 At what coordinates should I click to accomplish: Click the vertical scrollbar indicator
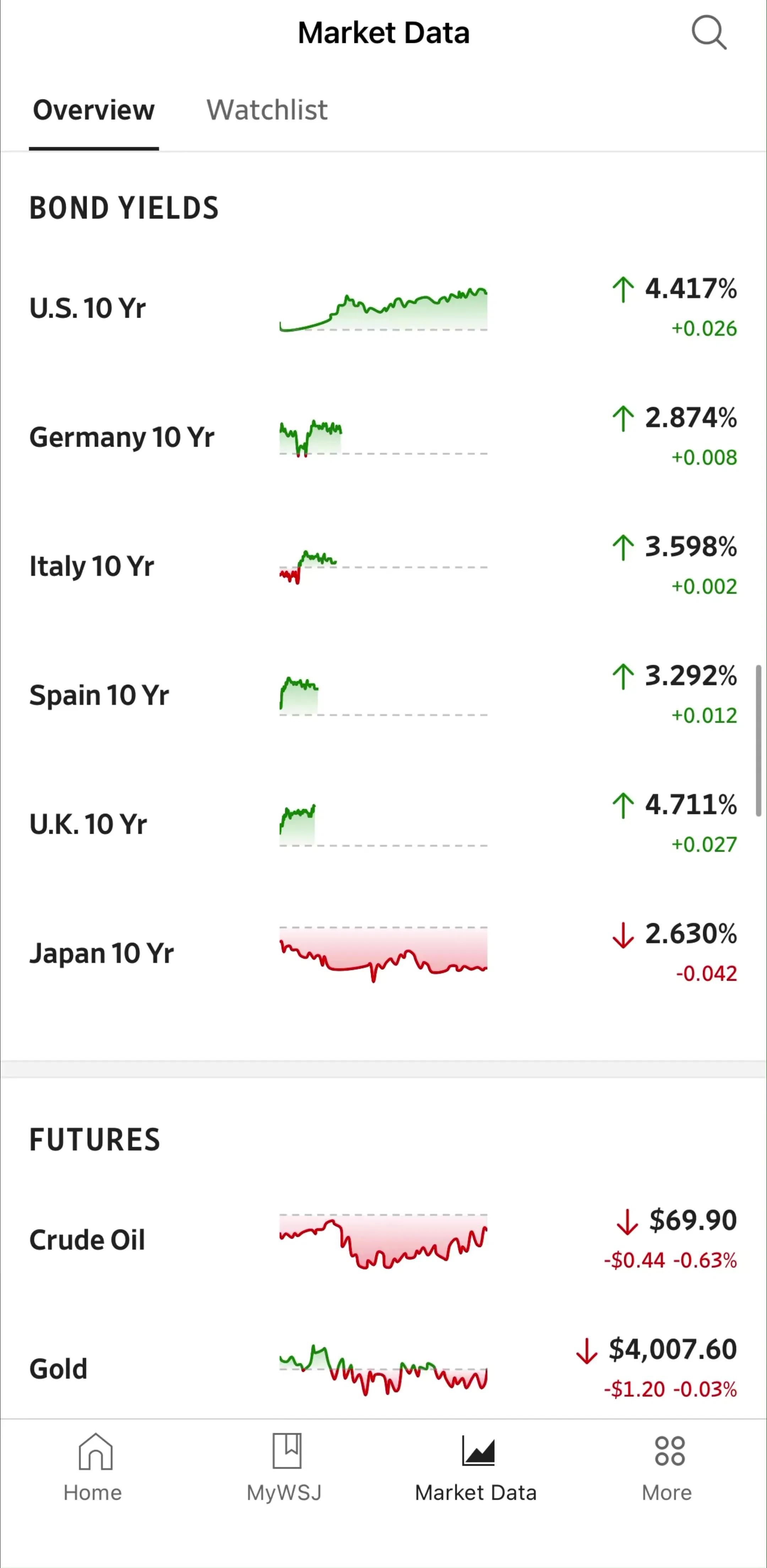pos(758,741)
